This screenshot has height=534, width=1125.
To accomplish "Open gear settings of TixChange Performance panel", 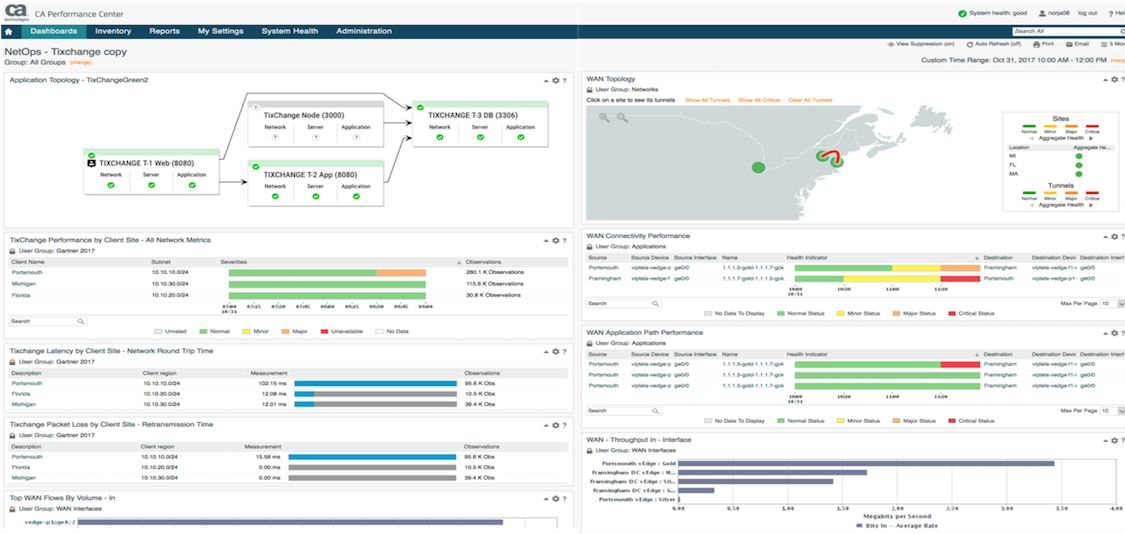I will 555,240.
